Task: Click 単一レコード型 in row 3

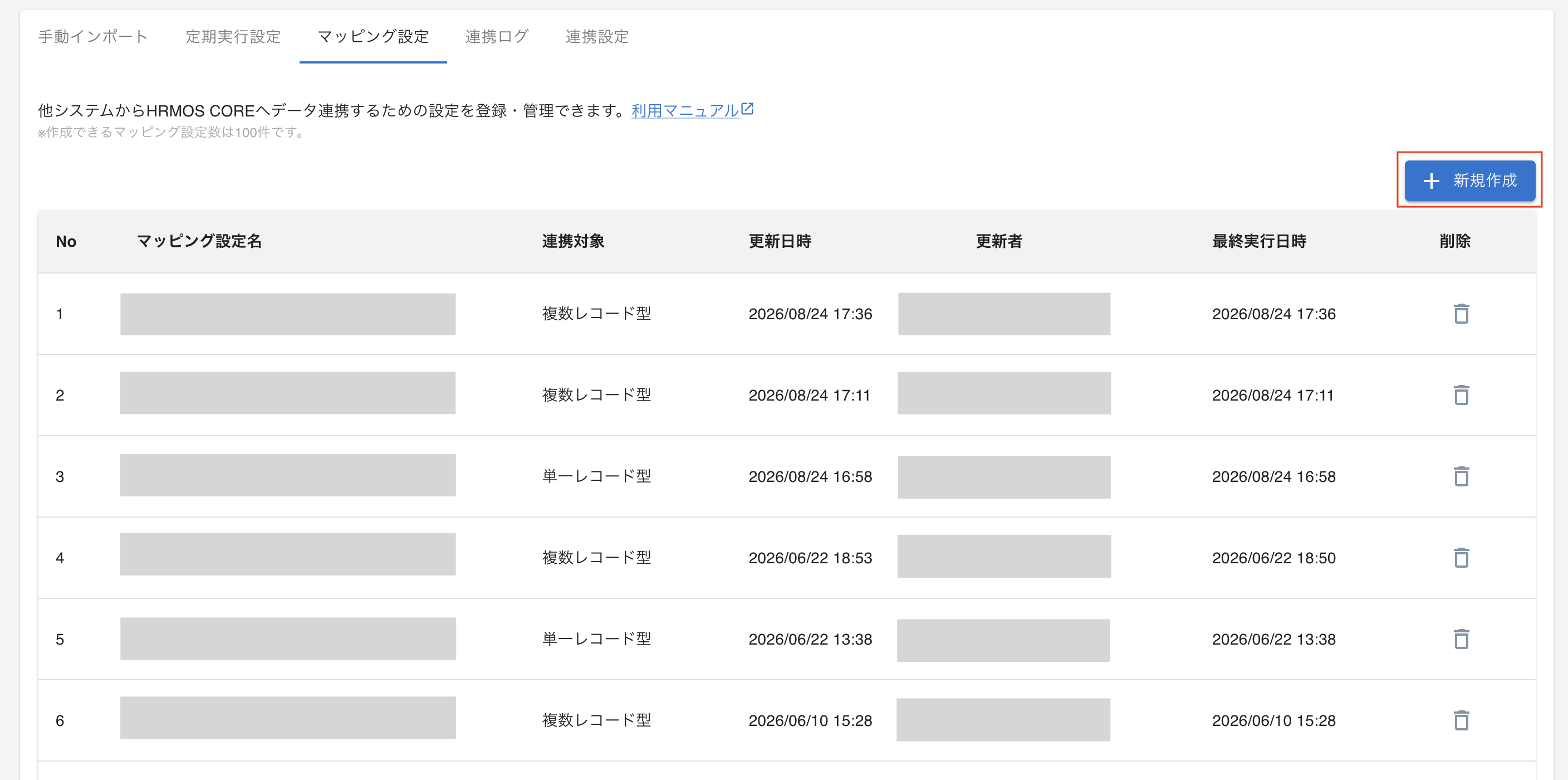Action: tap(596, 476)
